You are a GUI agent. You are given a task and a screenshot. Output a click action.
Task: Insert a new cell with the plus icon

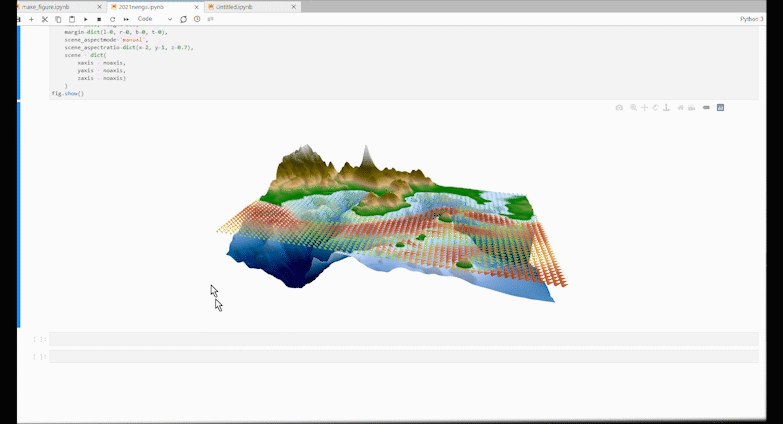point(31,19)
